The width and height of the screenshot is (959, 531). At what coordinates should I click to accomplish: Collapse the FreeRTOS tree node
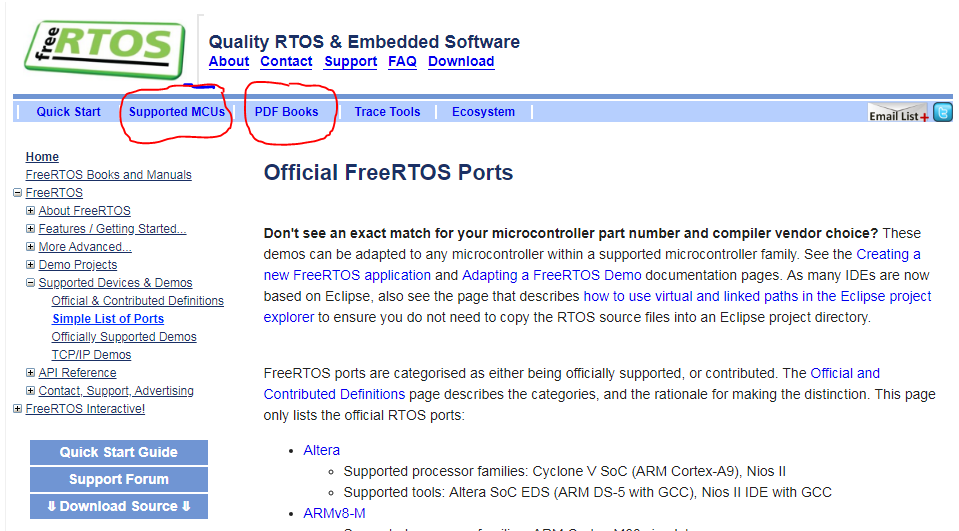pos(18,193)
